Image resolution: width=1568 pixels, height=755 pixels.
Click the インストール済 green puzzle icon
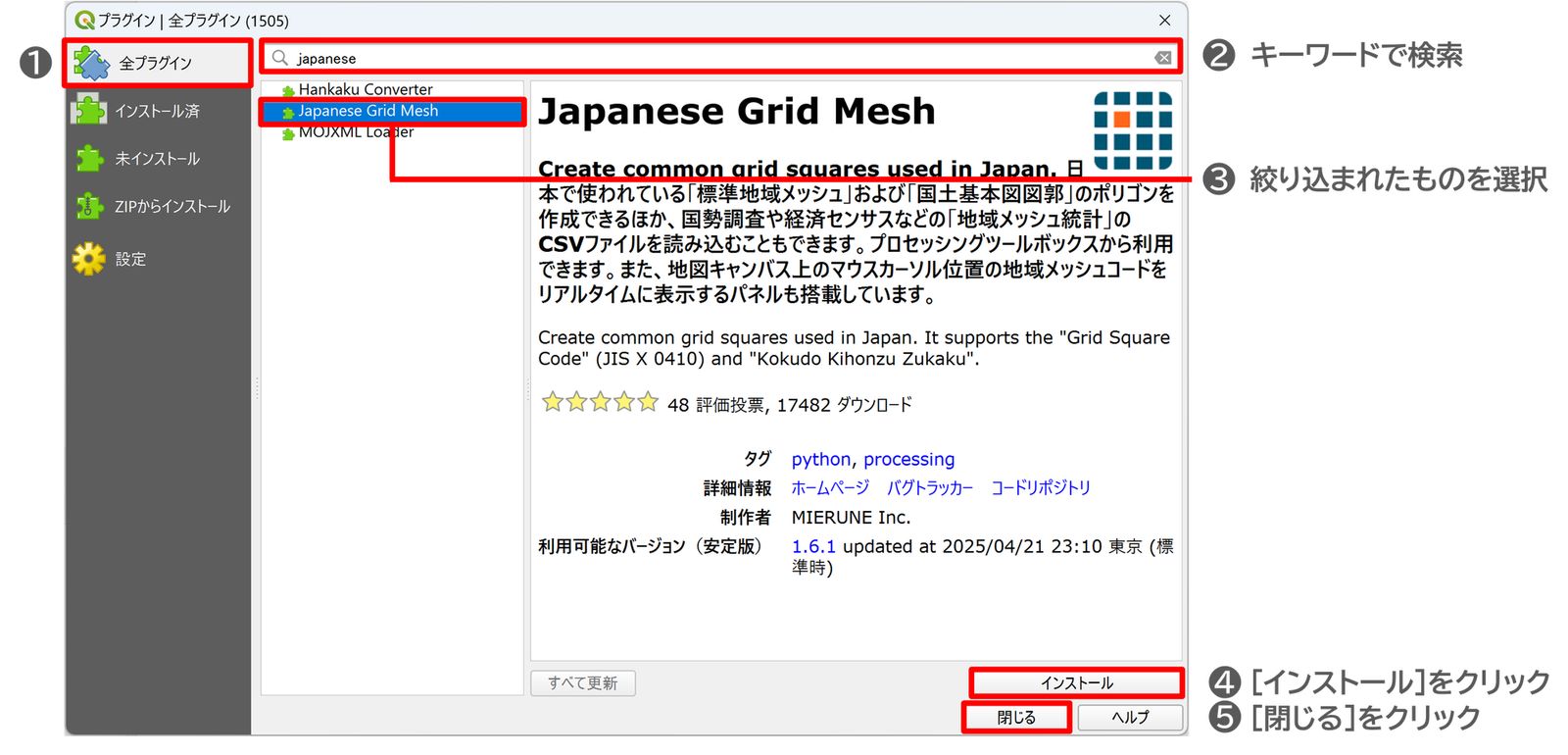tap(89, 110)
